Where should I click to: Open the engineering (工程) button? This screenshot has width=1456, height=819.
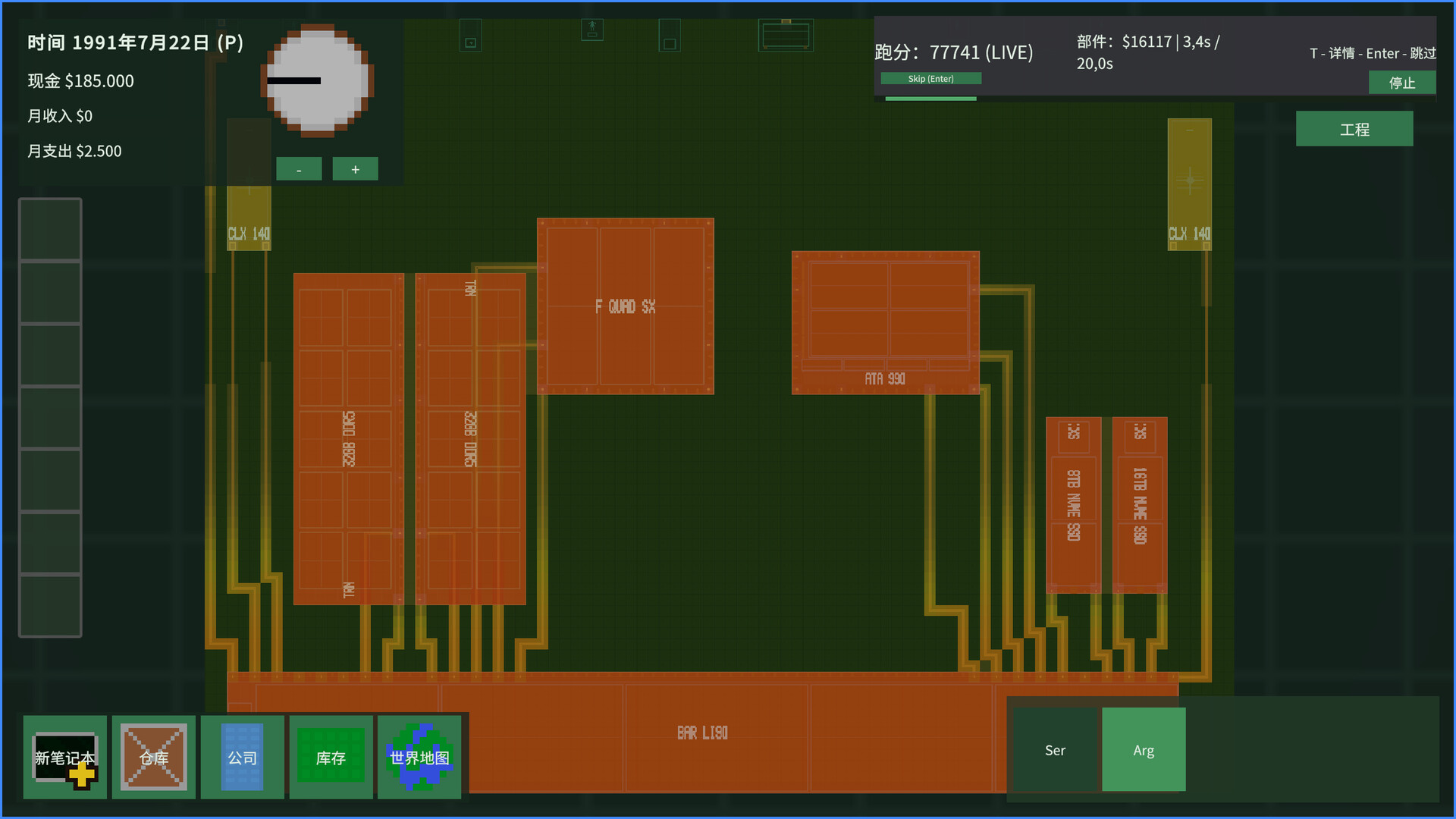[1354, 129]
